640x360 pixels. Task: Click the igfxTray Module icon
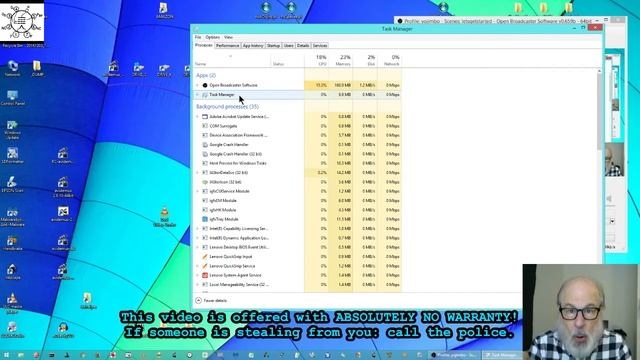point(205,219)
